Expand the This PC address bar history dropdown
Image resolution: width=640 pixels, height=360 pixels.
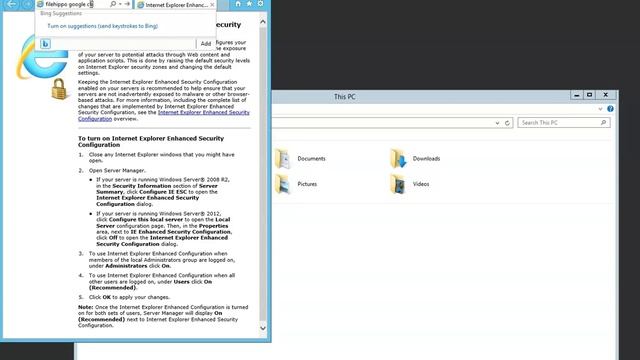coord(497,123)
